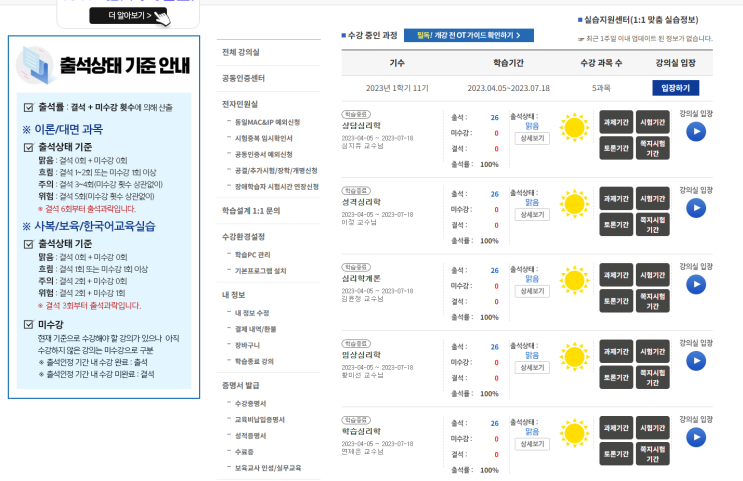Open the 개강 전 OT 가이드 확인하기 banner
Viewport: 743px width, 481px height.
coord(469,35)
